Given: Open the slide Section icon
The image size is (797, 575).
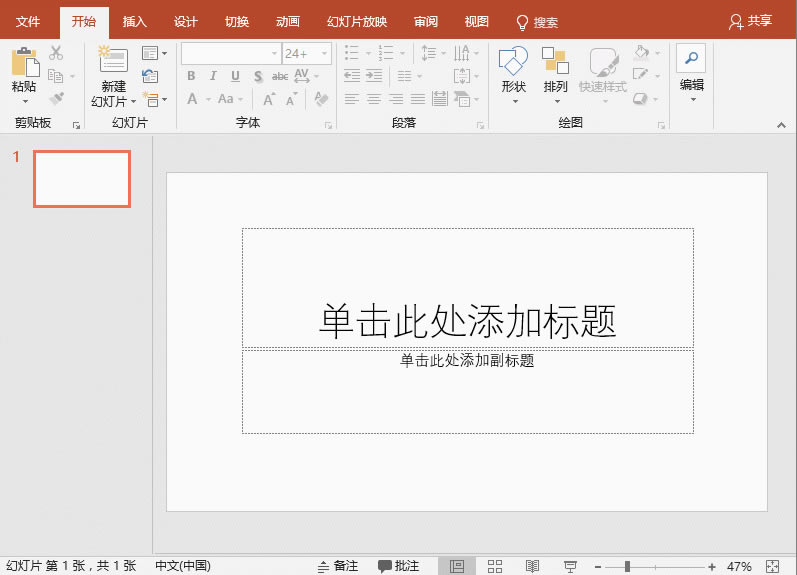Looking at the screenshot, I should point(151,99).
